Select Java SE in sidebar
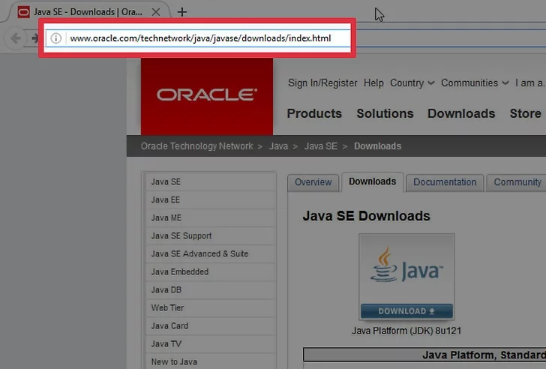The image size is (546, 369). 211,182
